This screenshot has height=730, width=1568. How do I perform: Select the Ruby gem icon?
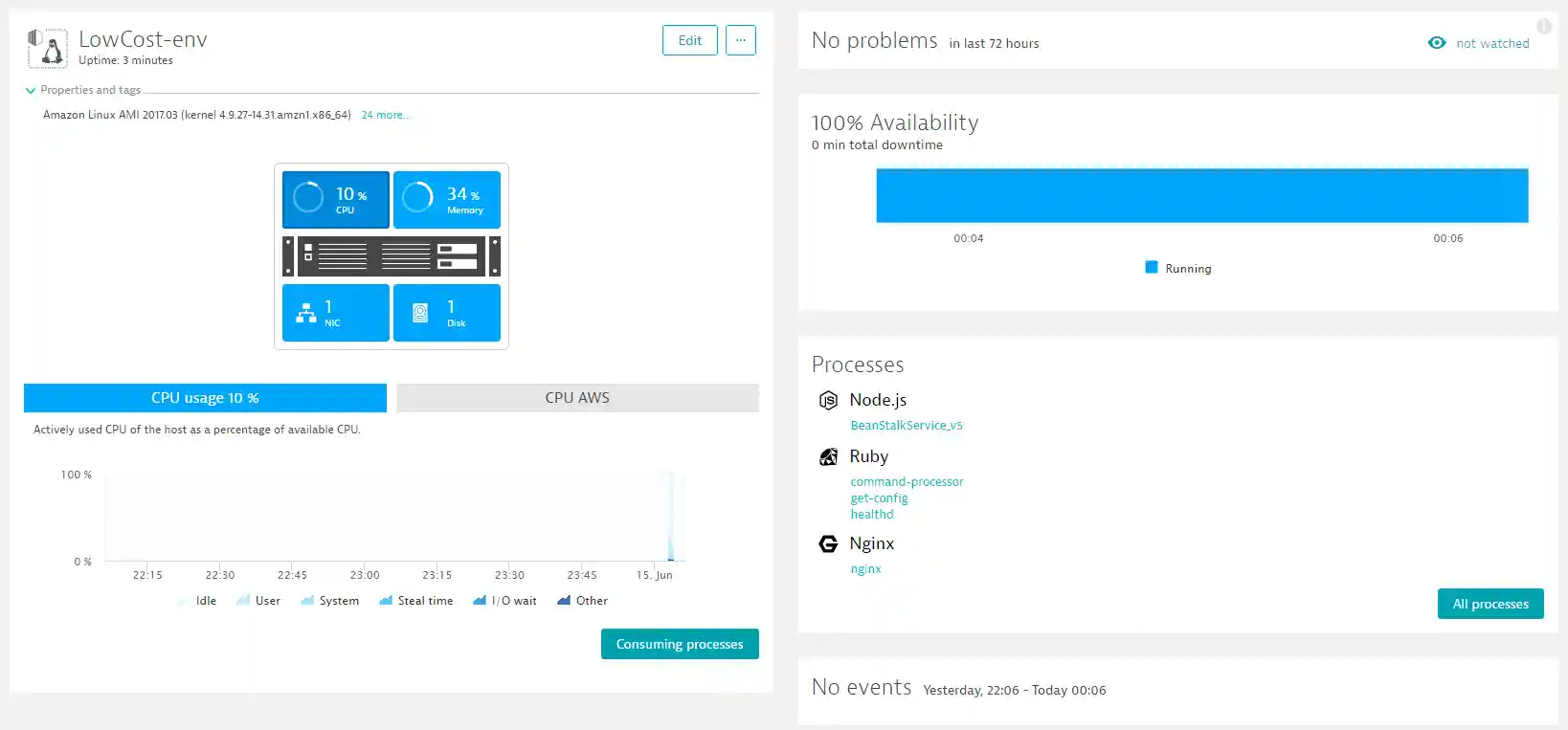click(x=828, y=456)
